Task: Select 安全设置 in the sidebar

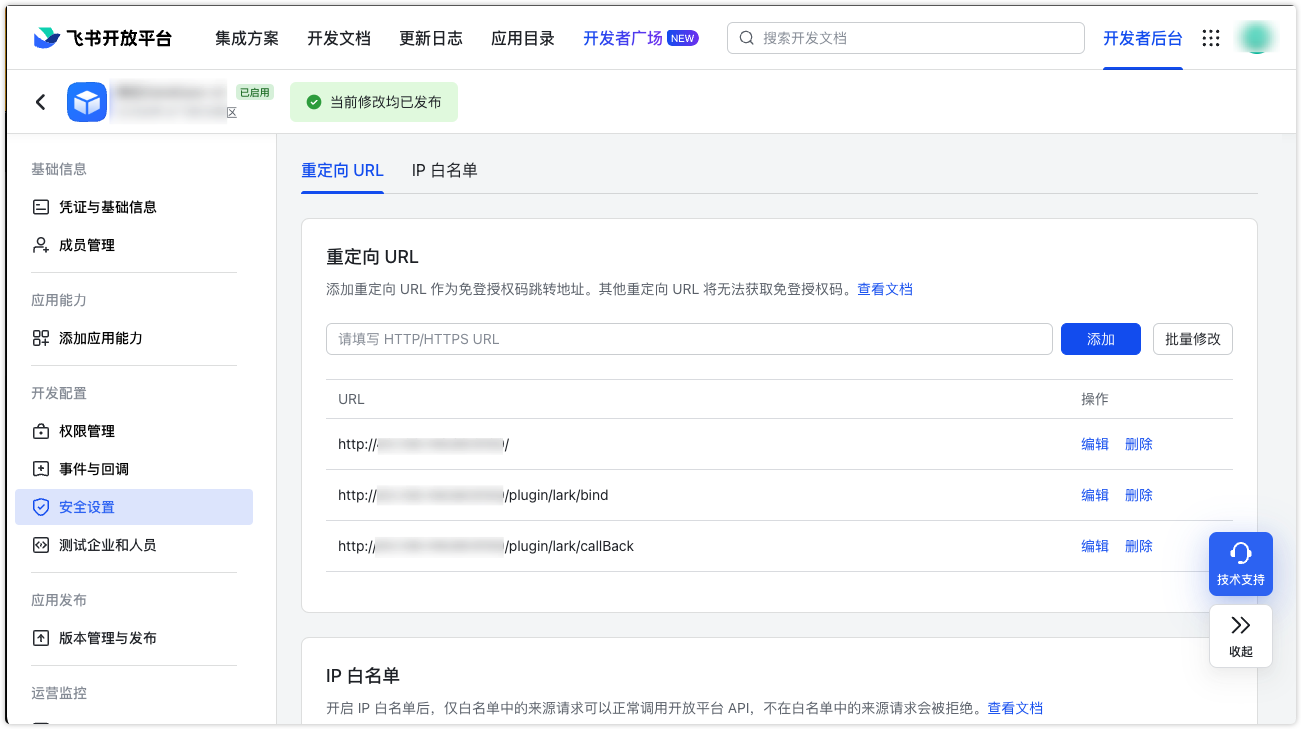Action: pyautogui.click(x=134, y=507)
